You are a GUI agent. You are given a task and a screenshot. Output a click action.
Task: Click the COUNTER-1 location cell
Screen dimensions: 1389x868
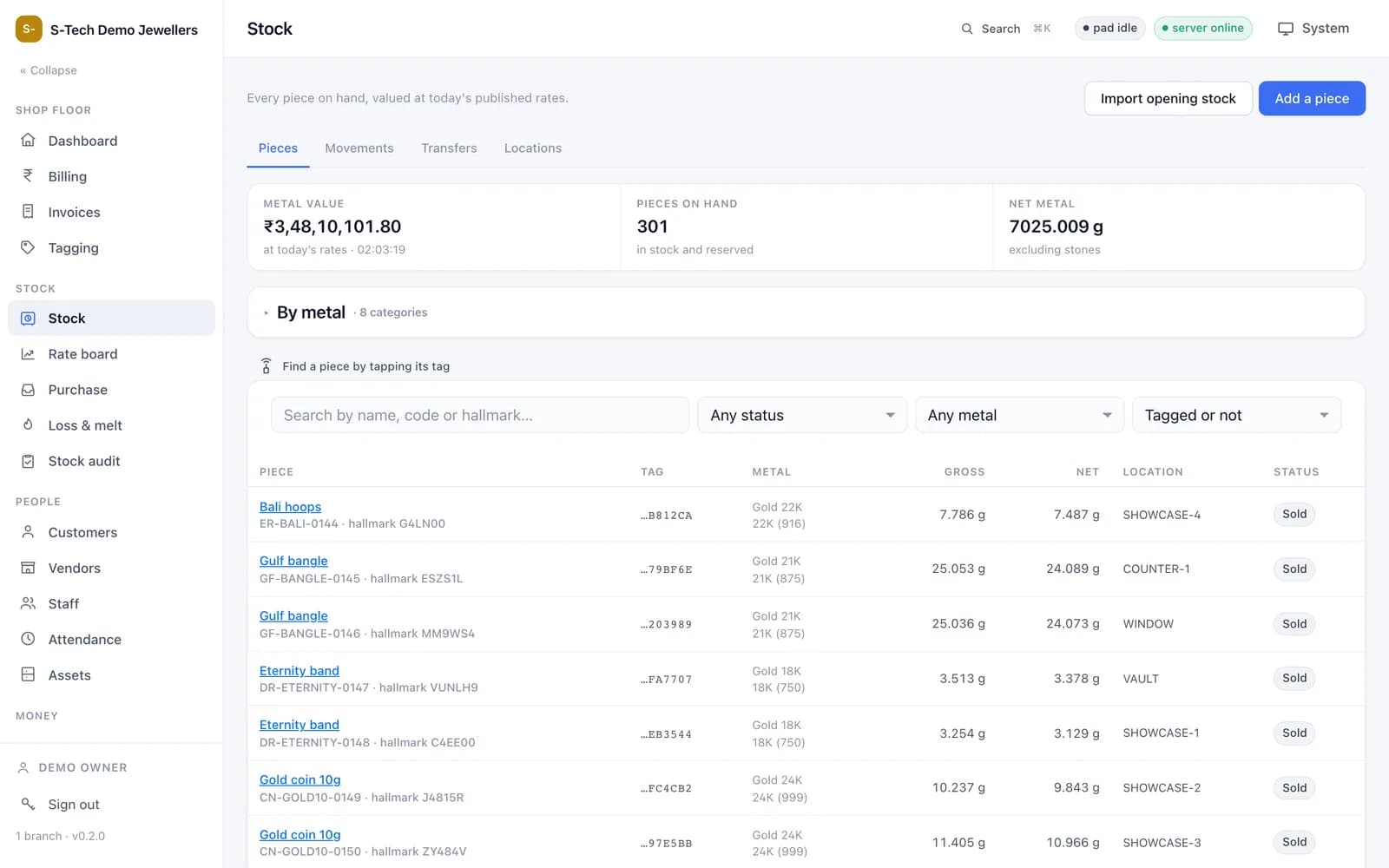click(1156, 569)
